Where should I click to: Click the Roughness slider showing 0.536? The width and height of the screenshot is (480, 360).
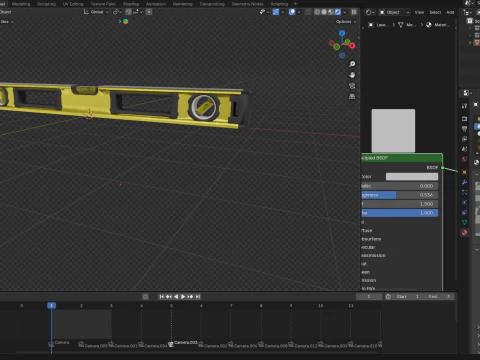coord(399,195)
